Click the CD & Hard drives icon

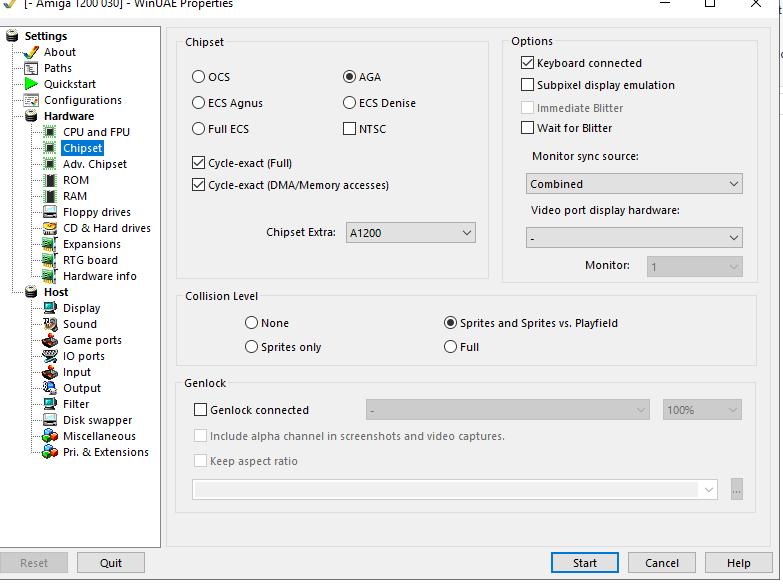[50, 228]
